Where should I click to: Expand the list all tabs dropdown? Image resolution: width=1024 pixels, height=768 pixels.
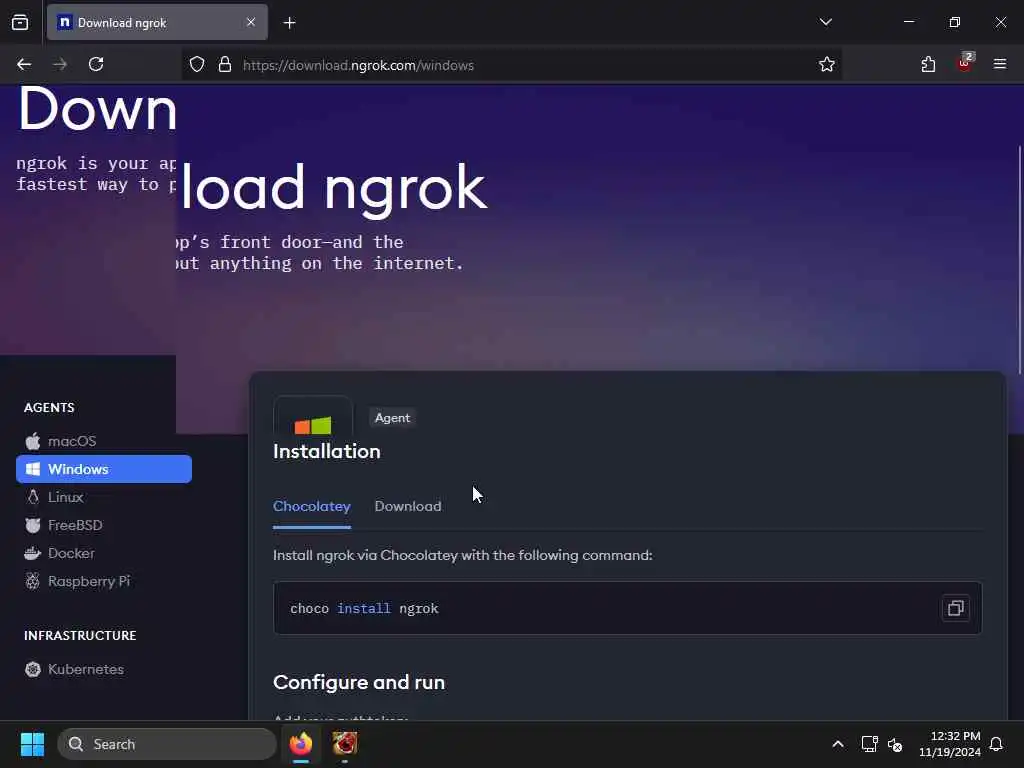[x=825, y=22]
